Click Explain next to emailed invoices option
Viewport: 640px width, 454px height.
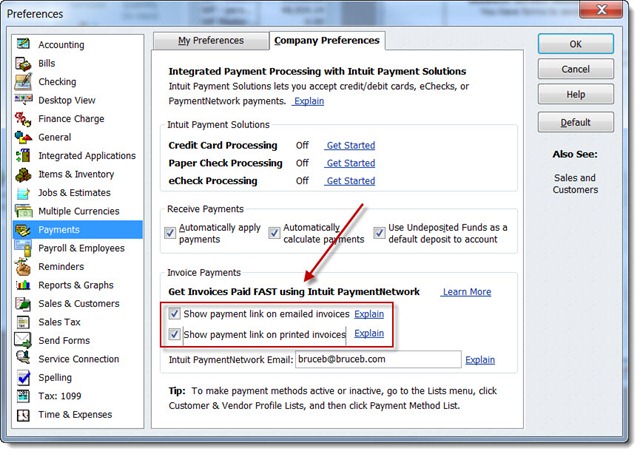pos(369,314)
